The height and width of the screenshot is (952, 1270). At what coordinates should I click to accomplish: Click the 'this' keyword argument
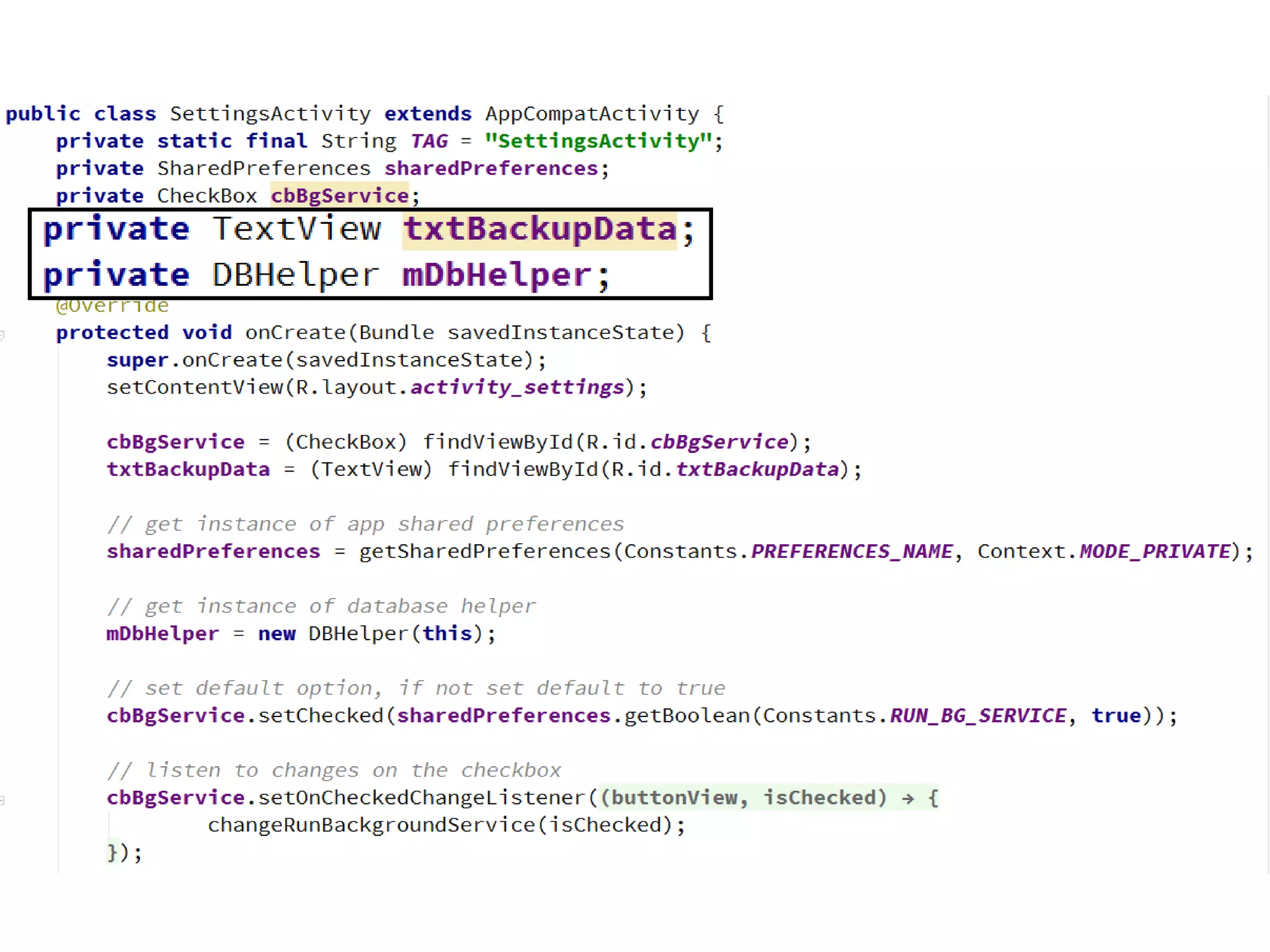(x=447, y=633)
